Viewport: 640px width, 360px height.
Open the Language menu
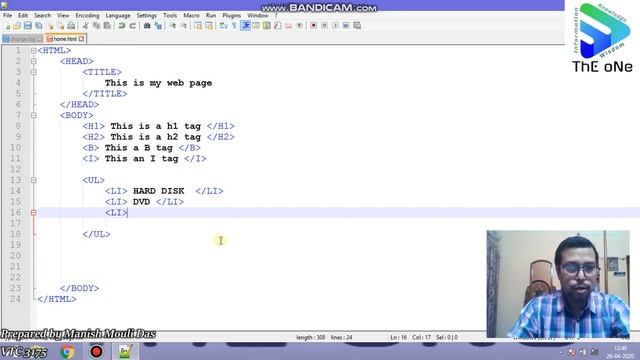[x=118, y=16]
